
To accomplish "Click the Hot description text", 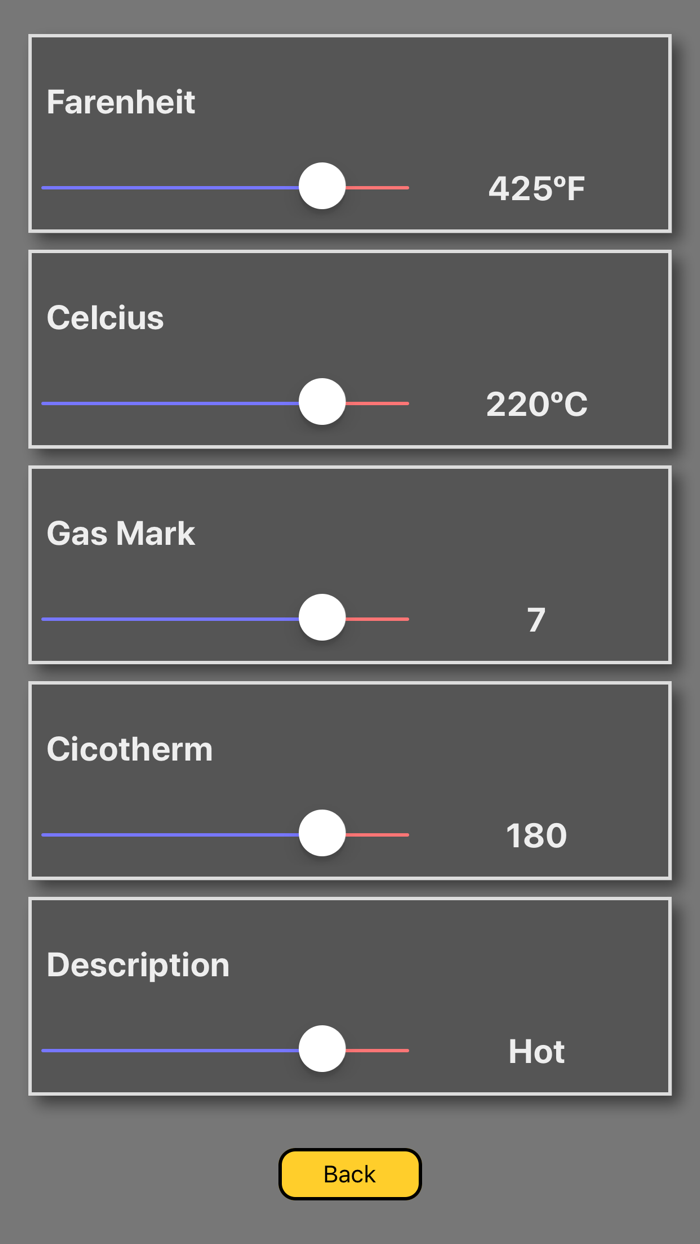I will point(536,1051).
